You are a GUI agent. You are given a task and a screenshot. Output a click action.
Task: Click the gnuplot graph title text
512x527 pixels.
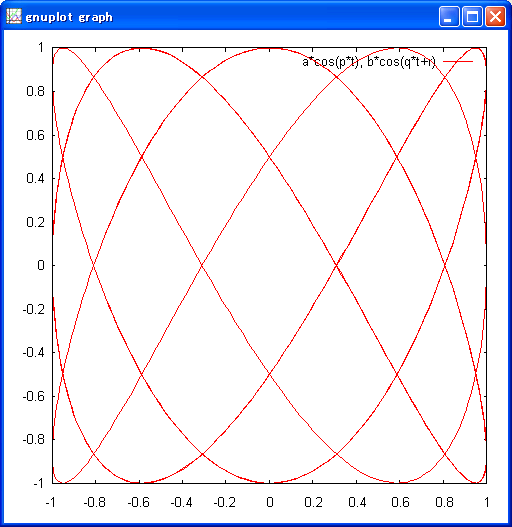[69, 17]
